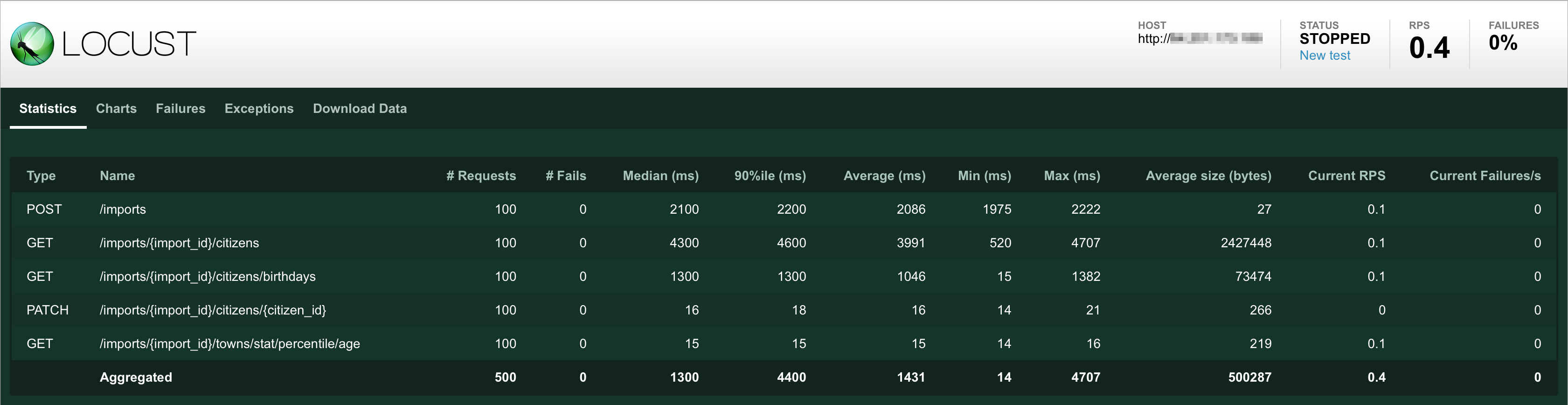Image resolution: width=1568 pixels, height=405 pixels.
Task: Open the Exceptions tab
Action: (259, 108)
